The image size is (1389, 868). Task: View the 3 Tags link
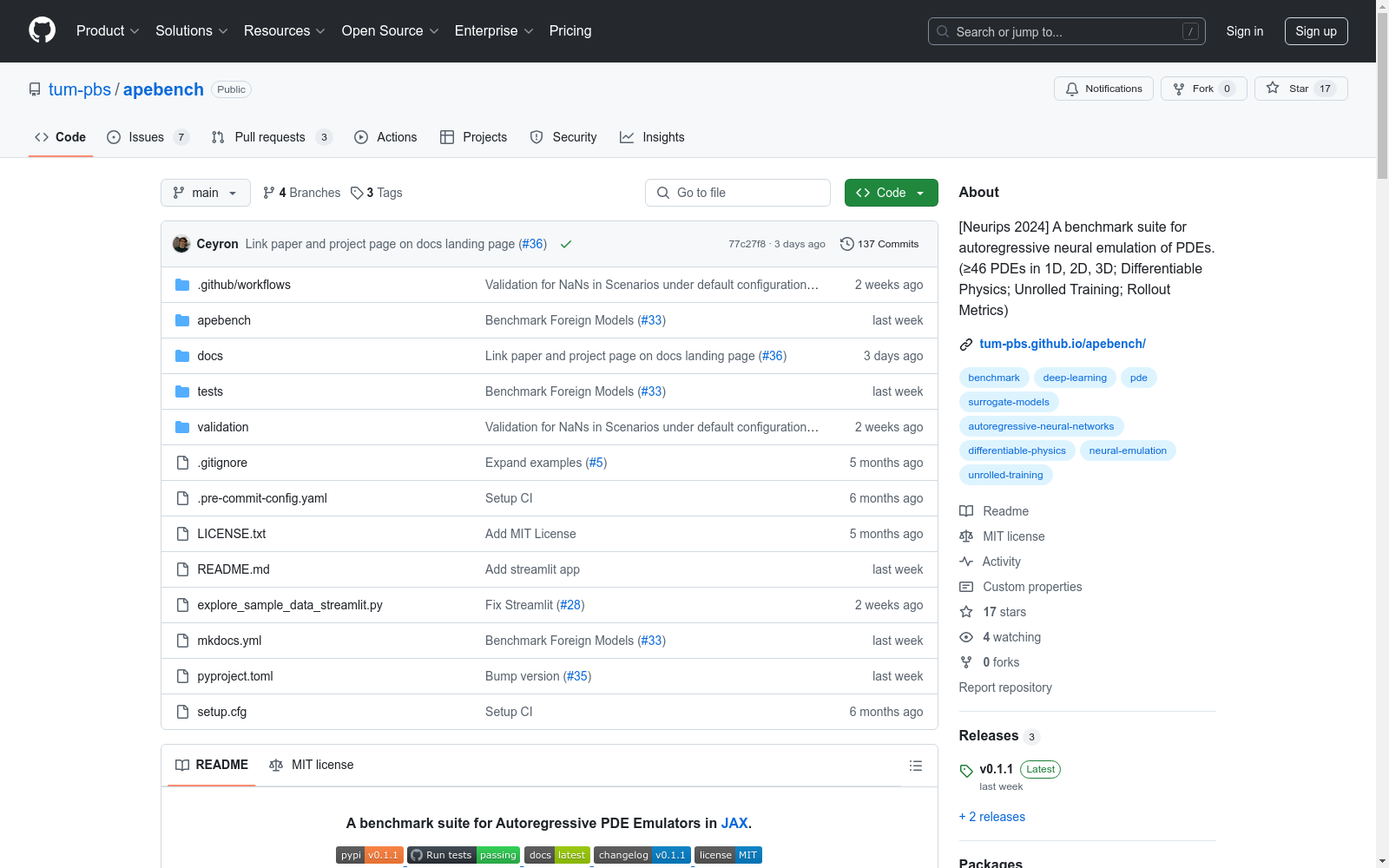coord(377,193)
